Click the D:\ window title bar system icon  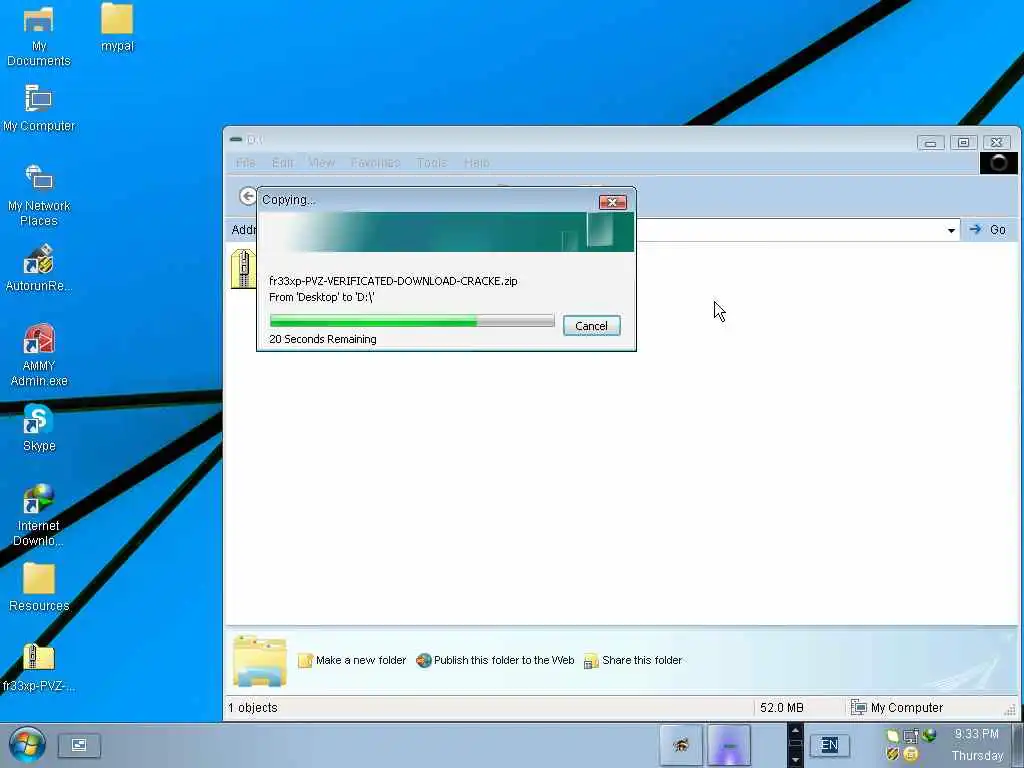coord(236,139)
